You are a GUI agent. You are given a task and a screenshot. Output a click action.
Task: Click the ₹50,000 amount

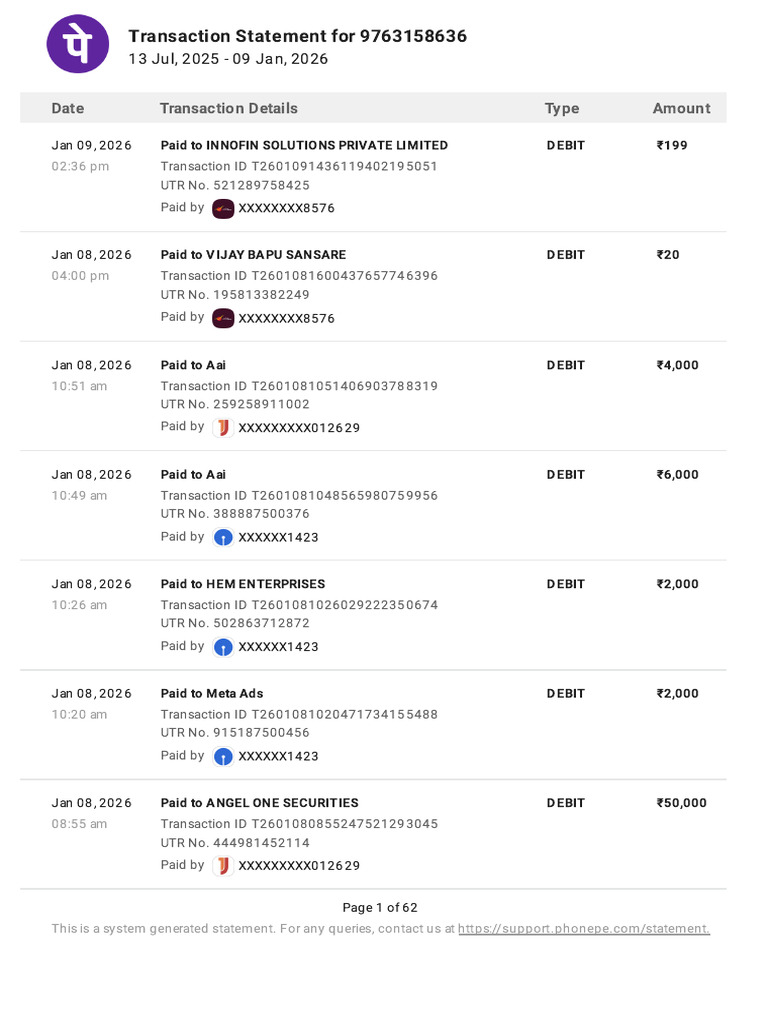click(681, 803)
